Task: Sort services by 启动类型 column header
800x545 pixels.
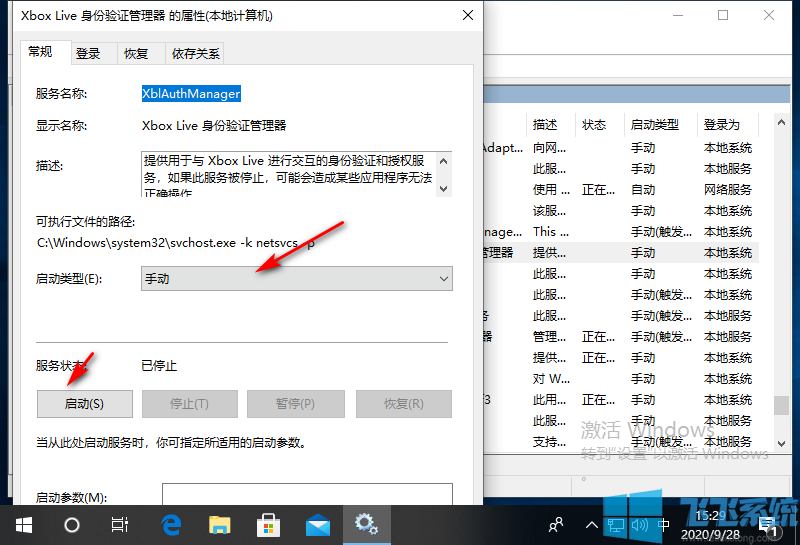Action: point(661,125)
